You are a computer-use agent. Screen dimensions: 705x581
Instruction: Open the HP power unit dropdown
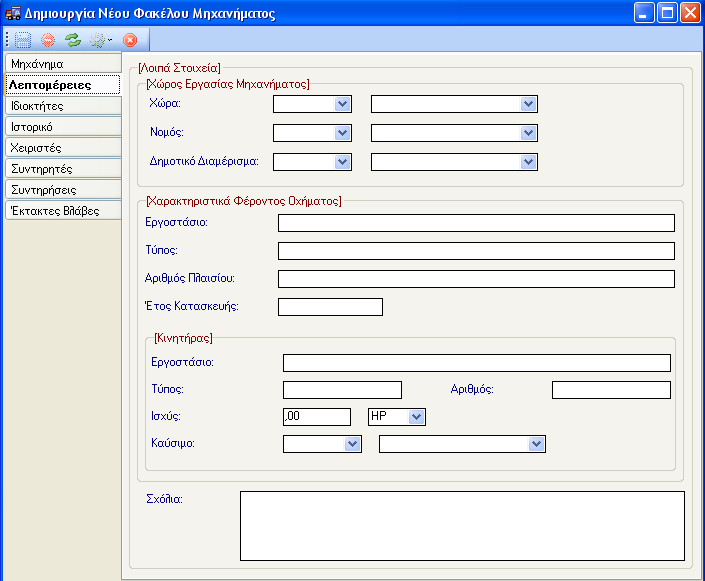pos(416,417)
